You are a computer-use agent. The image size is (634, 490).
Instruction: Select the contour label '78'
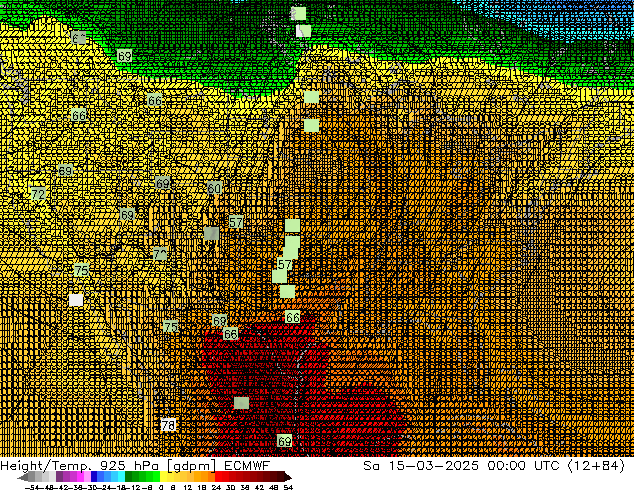click(x=168, y=425)
